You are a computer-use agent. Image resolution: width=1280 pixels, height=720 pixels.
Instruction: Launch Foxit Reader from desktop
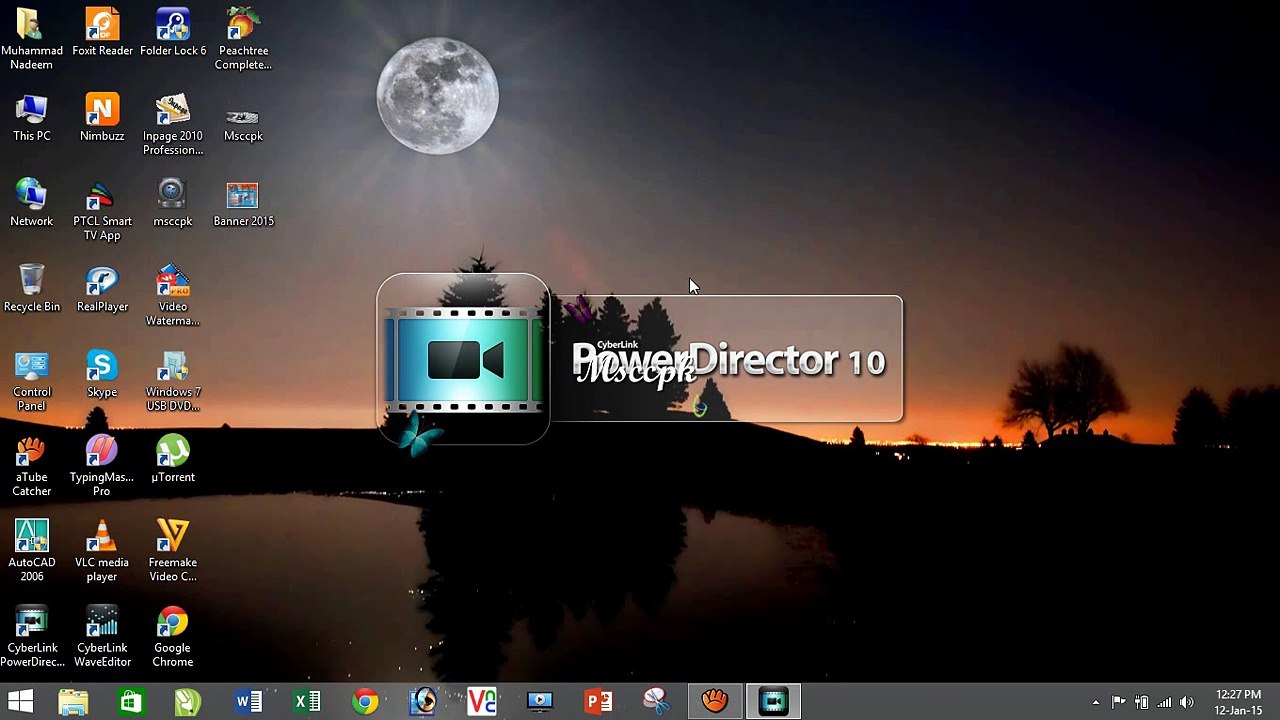(x=102, y=33)
